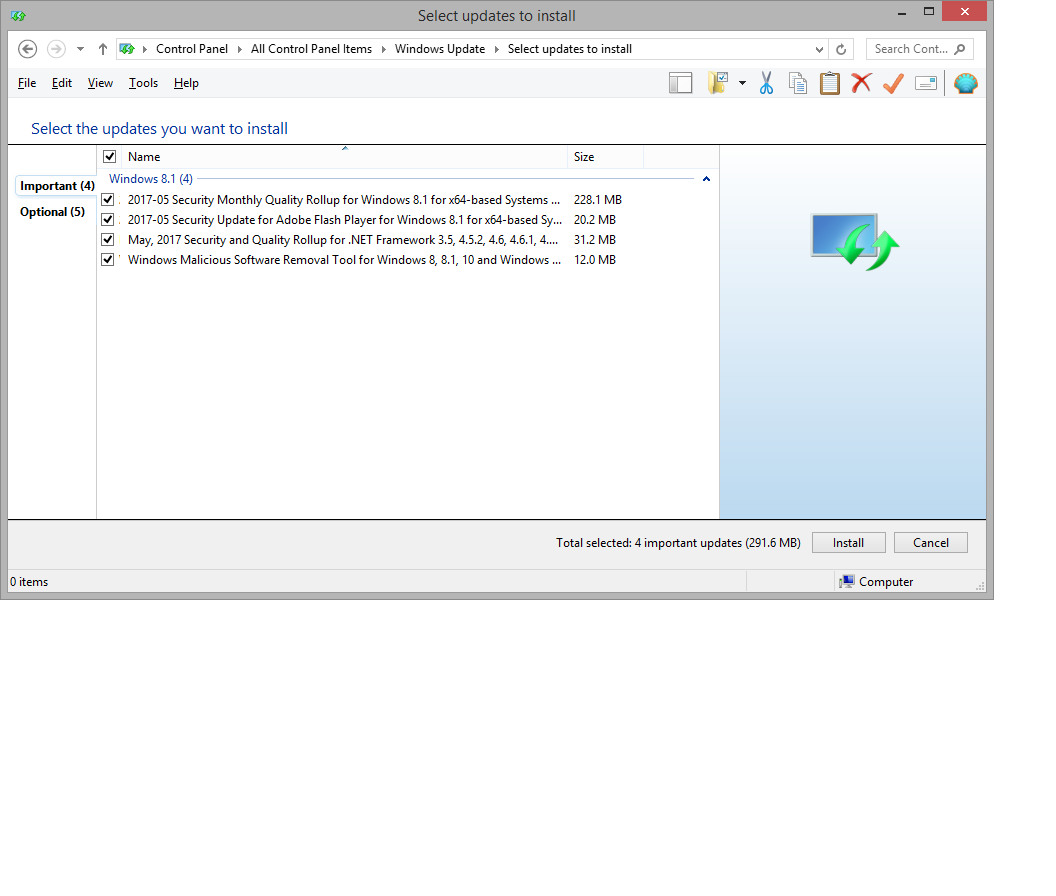Click the title bar Windows Update icon
1056x896 pixels.
(x=18, y=15)
